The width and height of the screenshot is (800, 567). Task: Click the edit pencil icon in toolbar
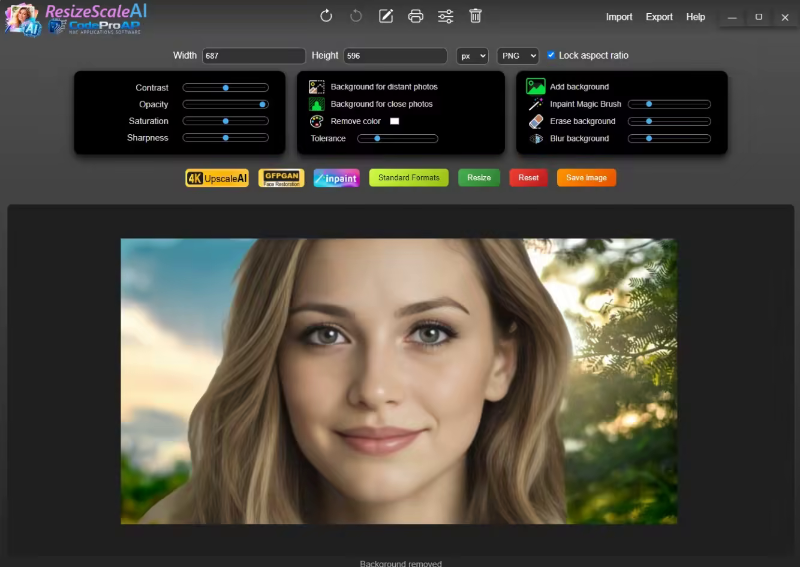386,16
